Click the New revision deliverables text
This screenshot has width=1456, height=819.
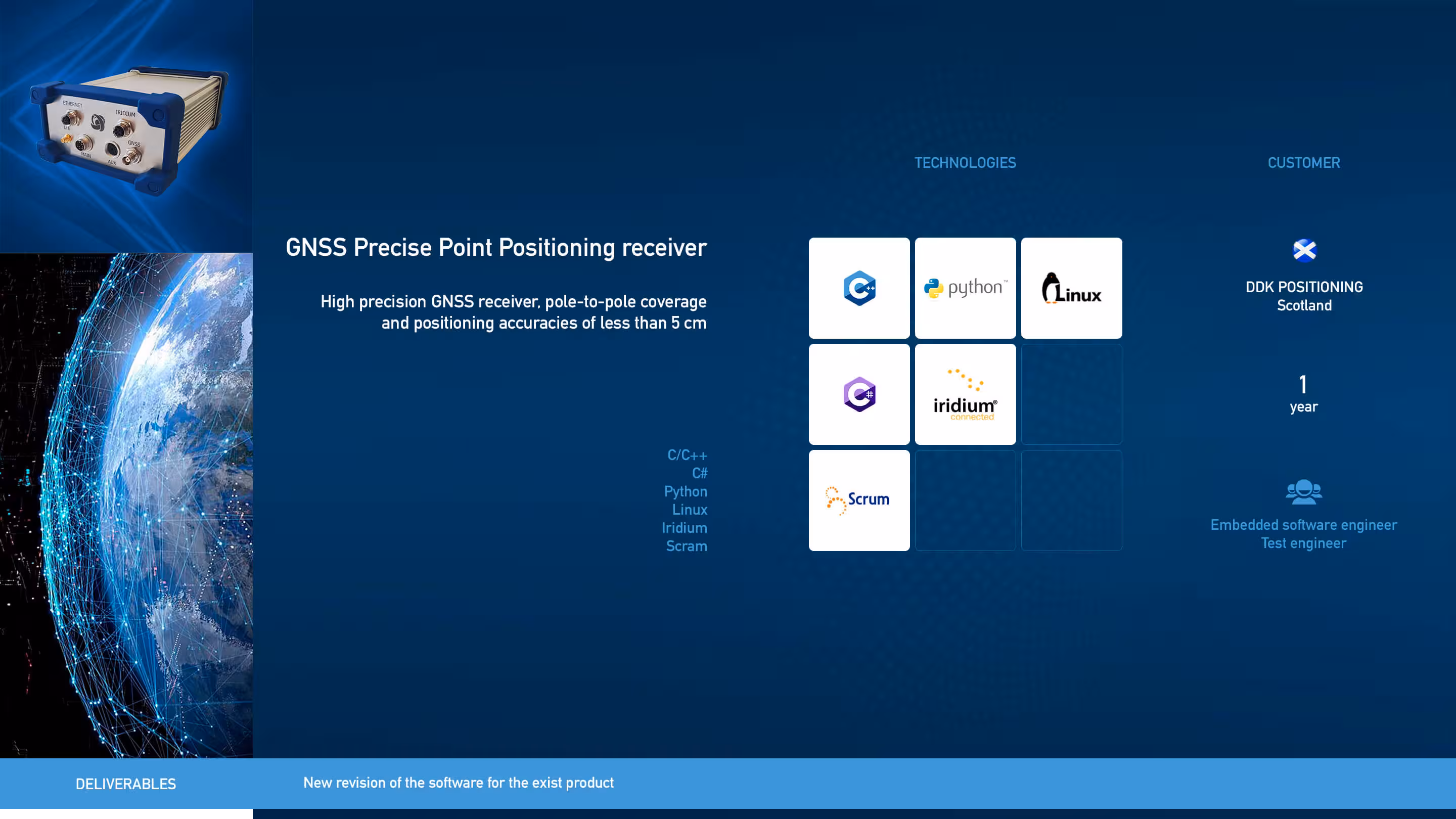click(458, 782)
